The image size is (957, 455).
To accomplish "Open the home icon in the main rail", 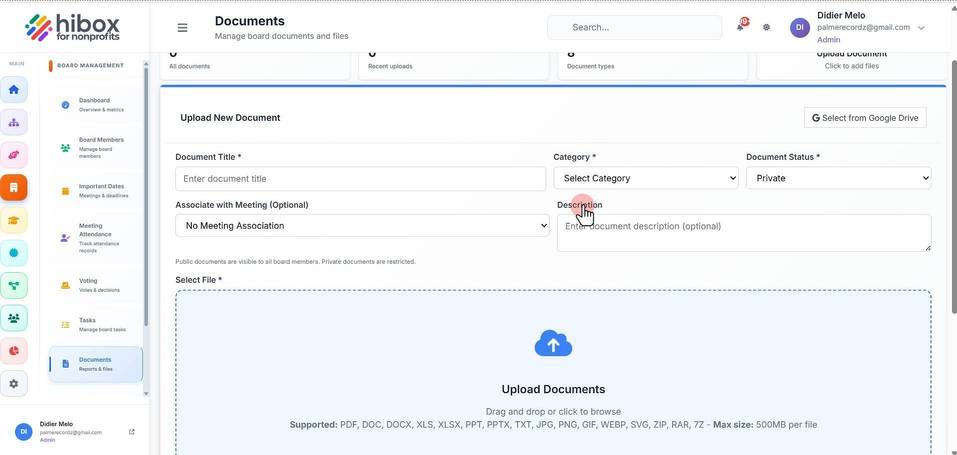I will pyautogui.click(x=13, y=89).
